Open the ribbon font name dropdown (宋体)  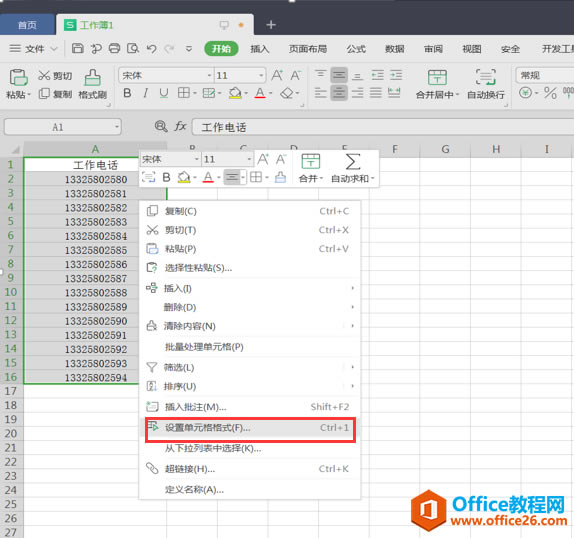(x=209, y=75)
